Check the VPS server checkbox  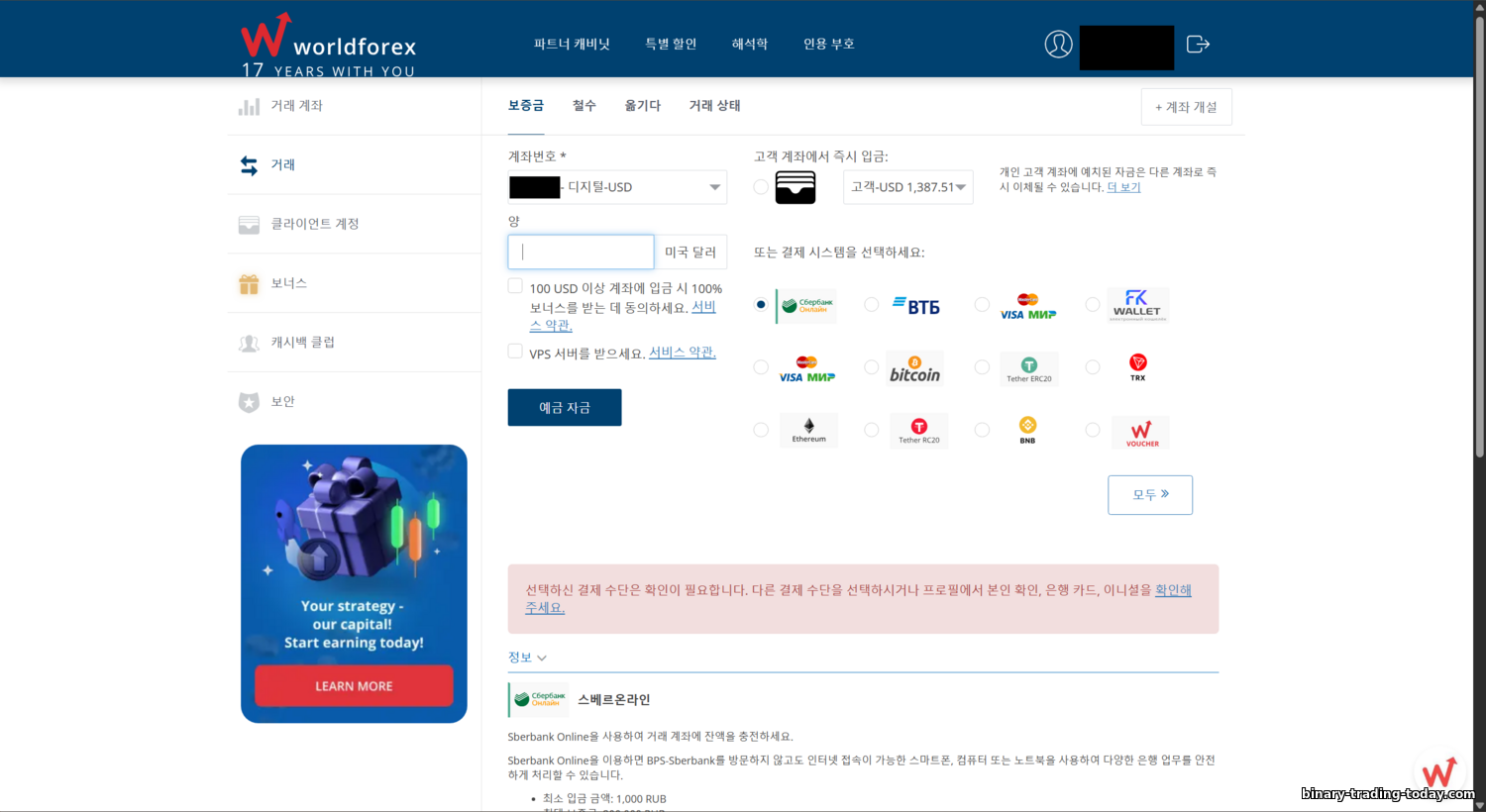tap(515, 352)
